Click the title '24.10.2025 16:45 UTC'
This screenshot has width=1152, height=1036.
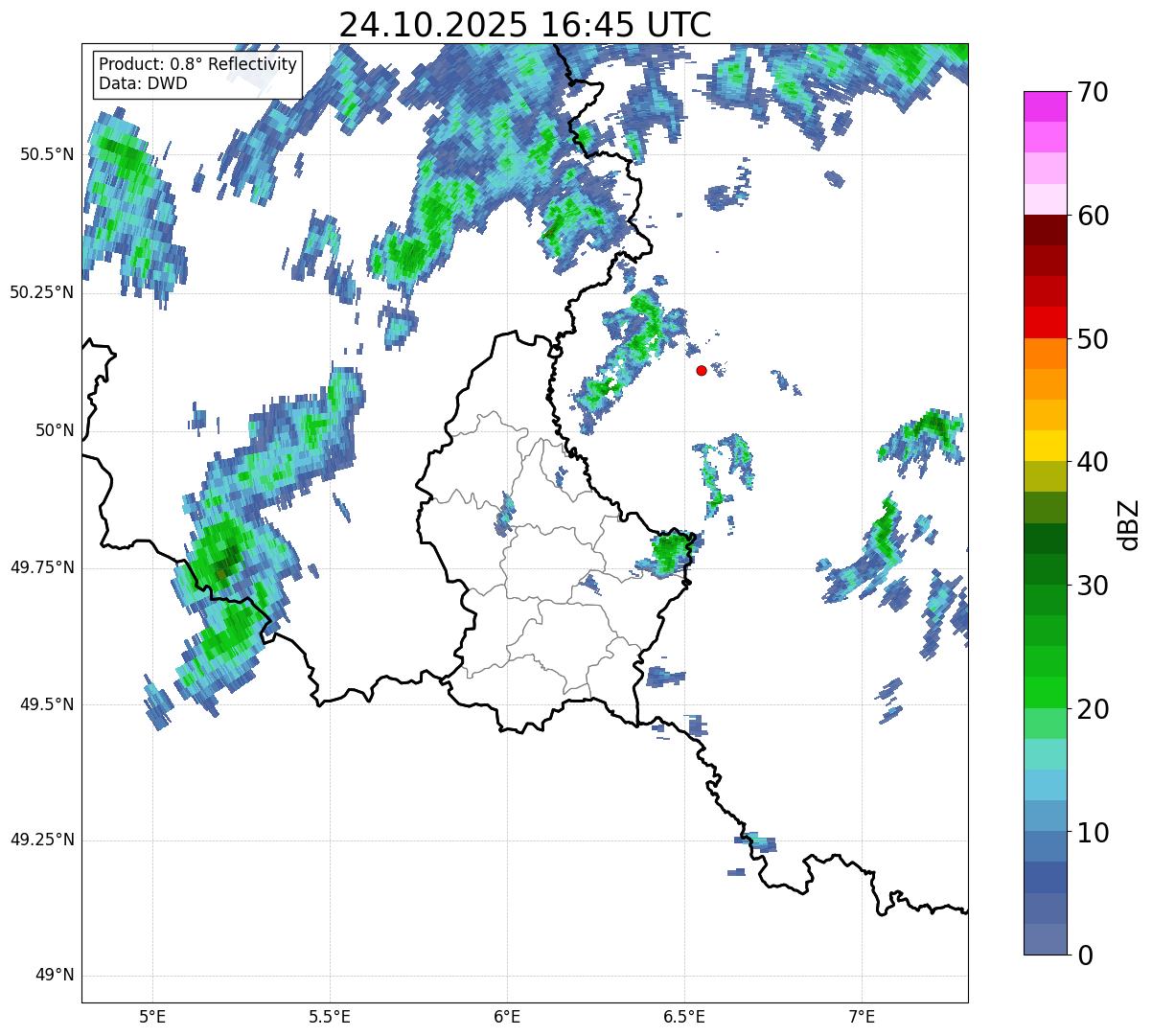(x=525, y=25)
